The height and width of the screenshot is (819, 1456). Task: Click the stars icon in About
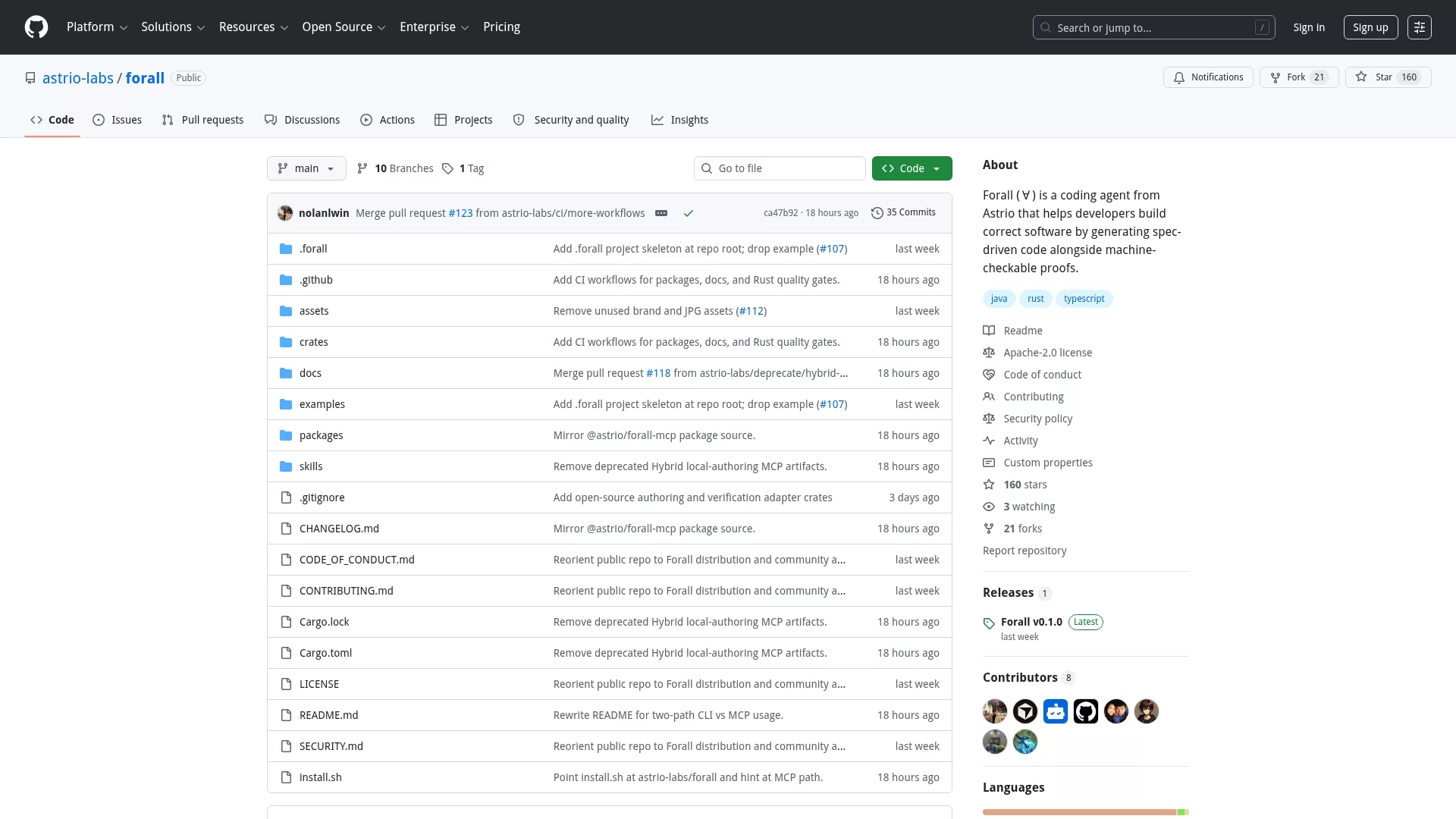(x=989, y=485)
